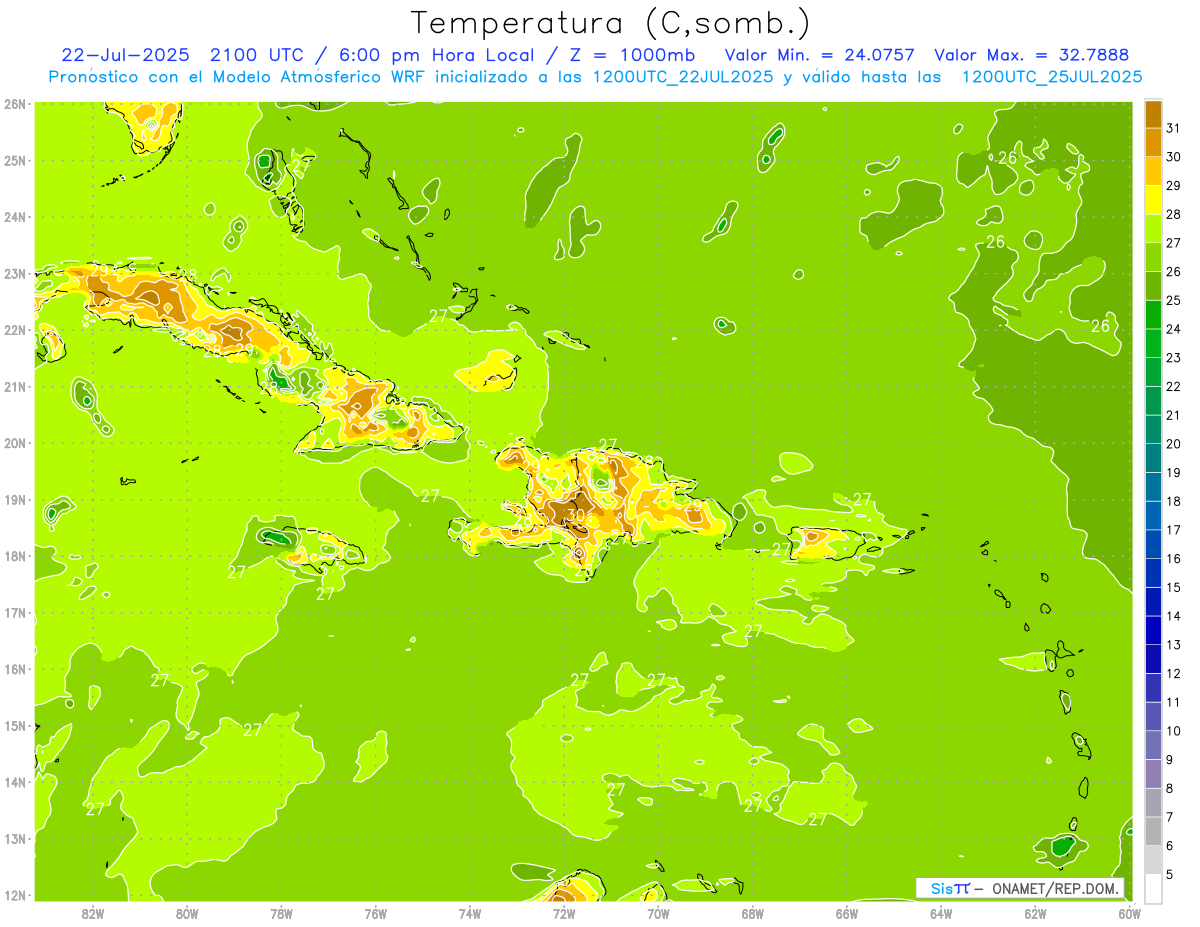
Task: Pick the dark blue swatch between 13 and 14
Action: [x=1153, y=630]
